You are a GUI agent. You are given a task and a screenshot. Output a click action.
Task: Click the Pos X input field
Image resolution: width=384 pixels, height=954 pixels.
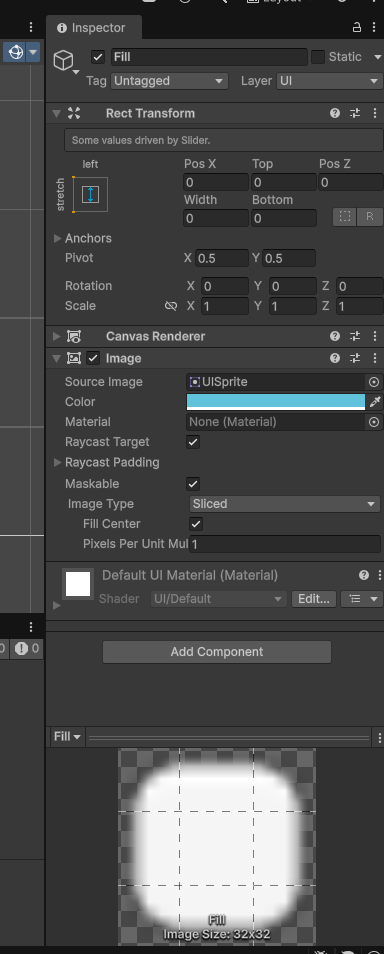[x=216, y=182]
